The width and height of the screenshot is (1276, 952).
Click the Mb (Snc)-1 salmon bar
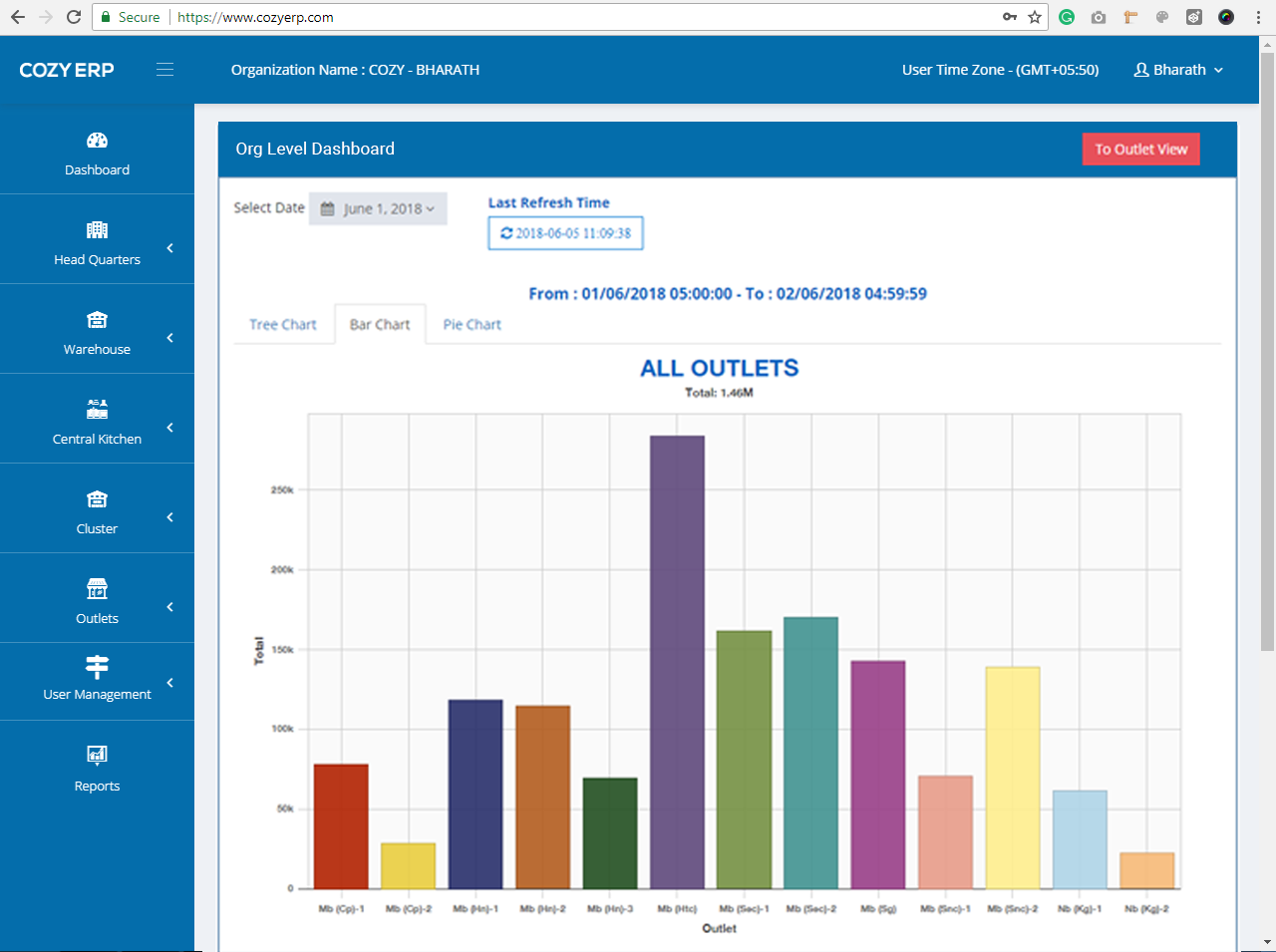coord(946,832)
